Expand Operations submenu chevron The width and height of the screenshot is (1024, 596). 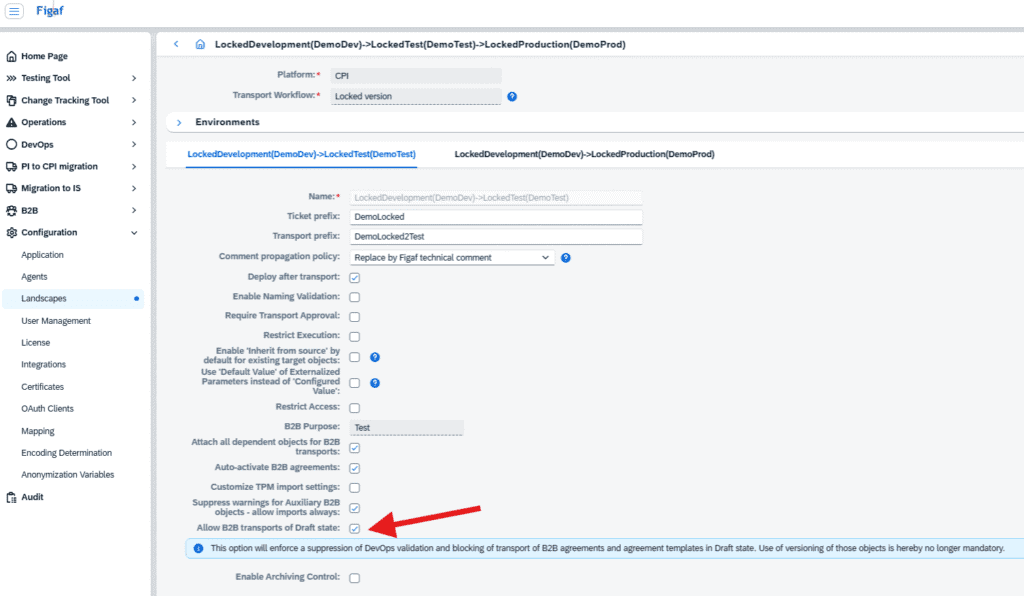tap(134, 122)
